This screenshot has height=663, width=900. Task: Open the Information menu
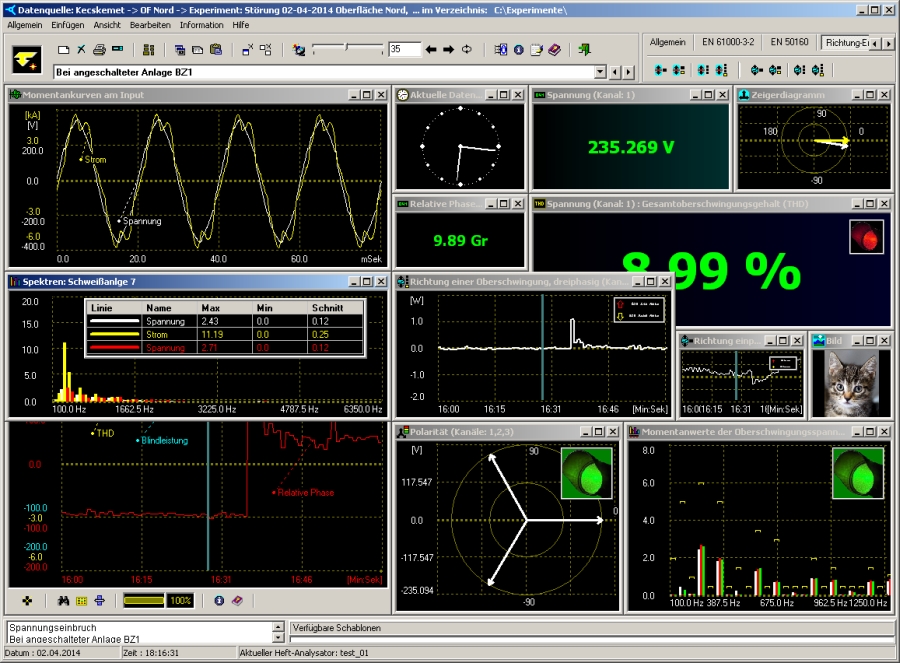(201, 24)
